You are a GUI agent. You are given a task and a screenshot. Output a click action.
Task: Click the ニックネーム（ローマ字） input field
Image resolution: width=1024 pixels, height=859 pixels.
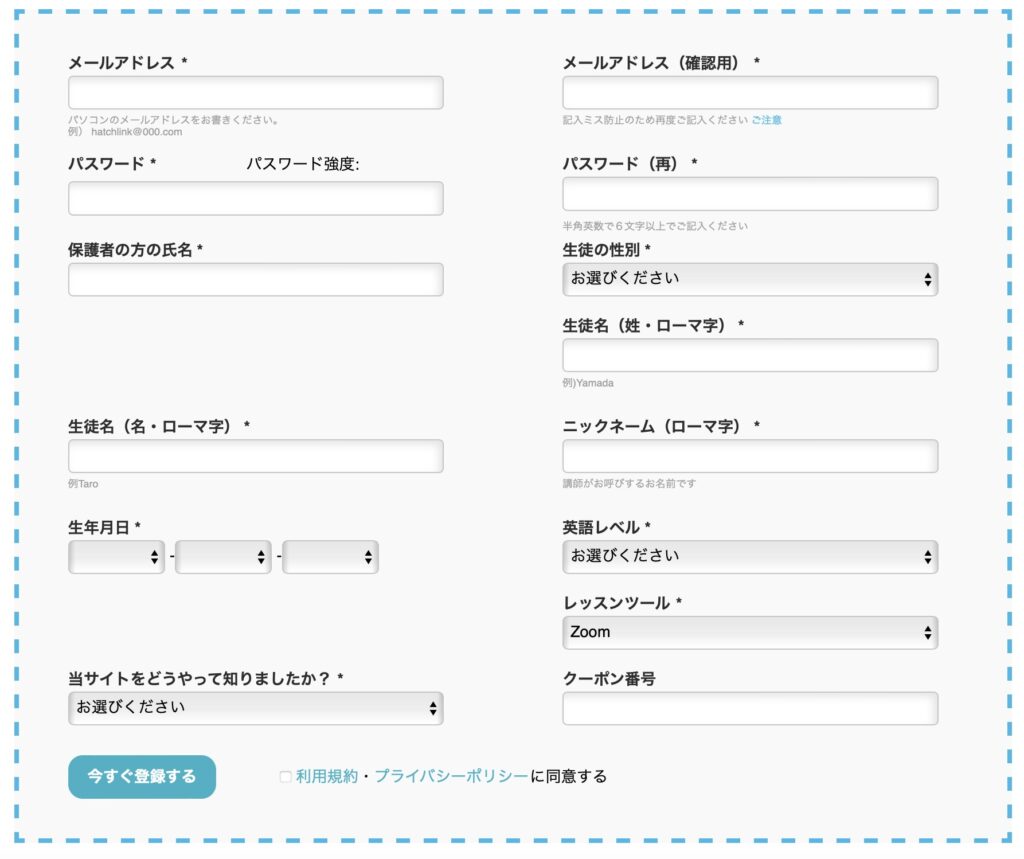pos(750,456)
